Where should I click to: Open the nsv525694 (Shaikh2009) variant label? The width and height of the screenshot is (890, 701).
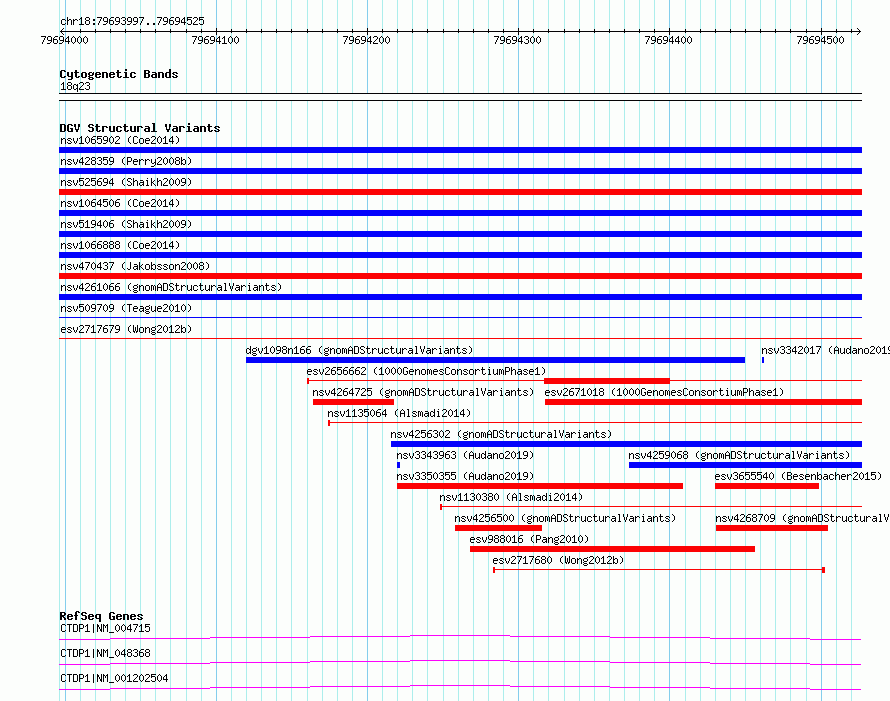[x=126, y=182]
